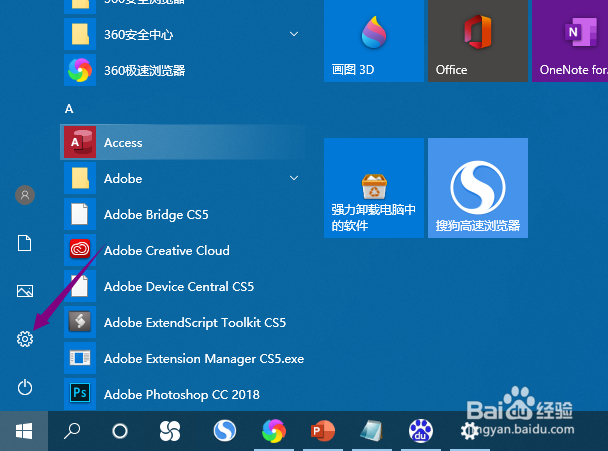Open the 画图 3D tile
608x451 pixels.
(x=374, y=40)
